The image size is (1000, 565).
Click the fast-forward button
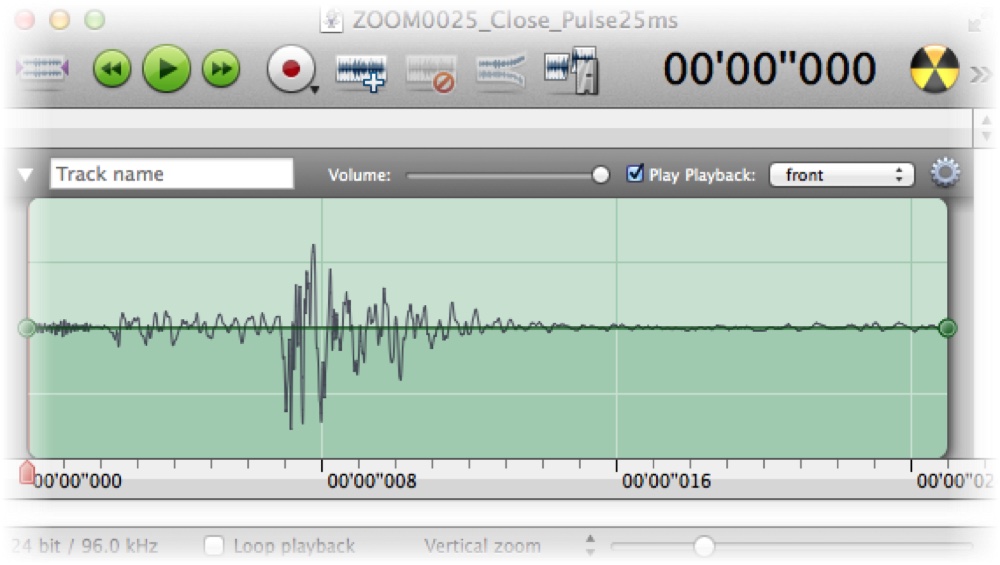221,68
